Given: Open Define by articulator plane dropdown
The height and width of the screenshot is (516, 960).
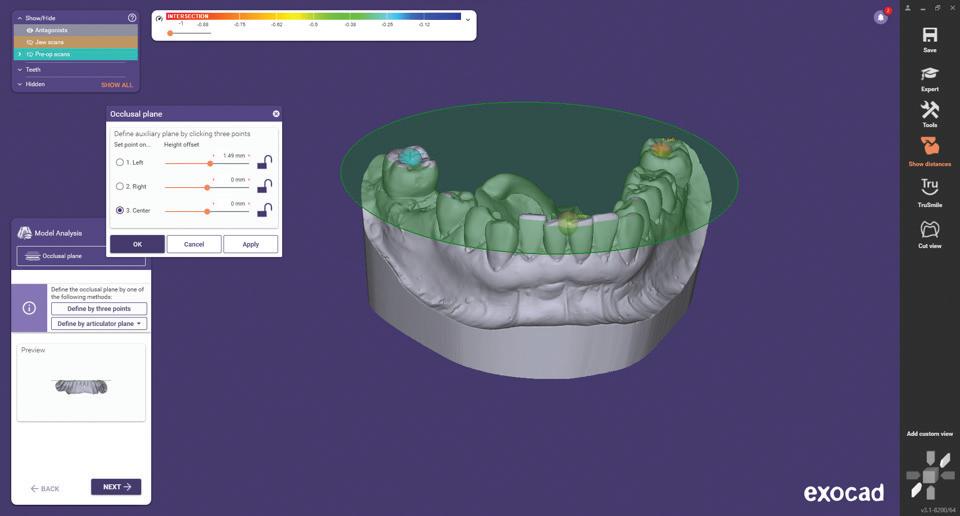Looking at the screenshot, I should tap(99, 323).
